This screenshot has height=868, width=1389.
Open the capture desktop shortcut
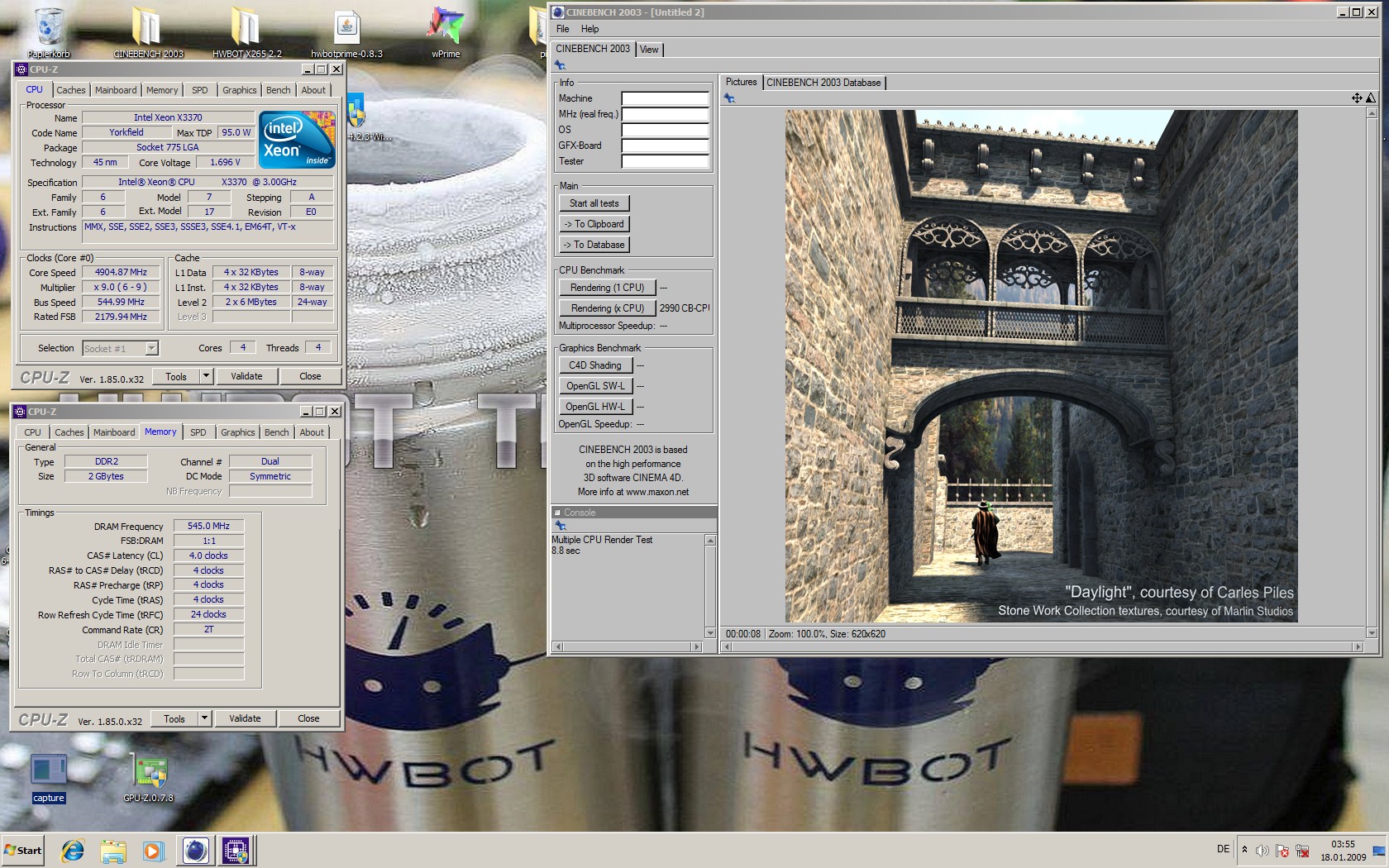coord(49,777)
